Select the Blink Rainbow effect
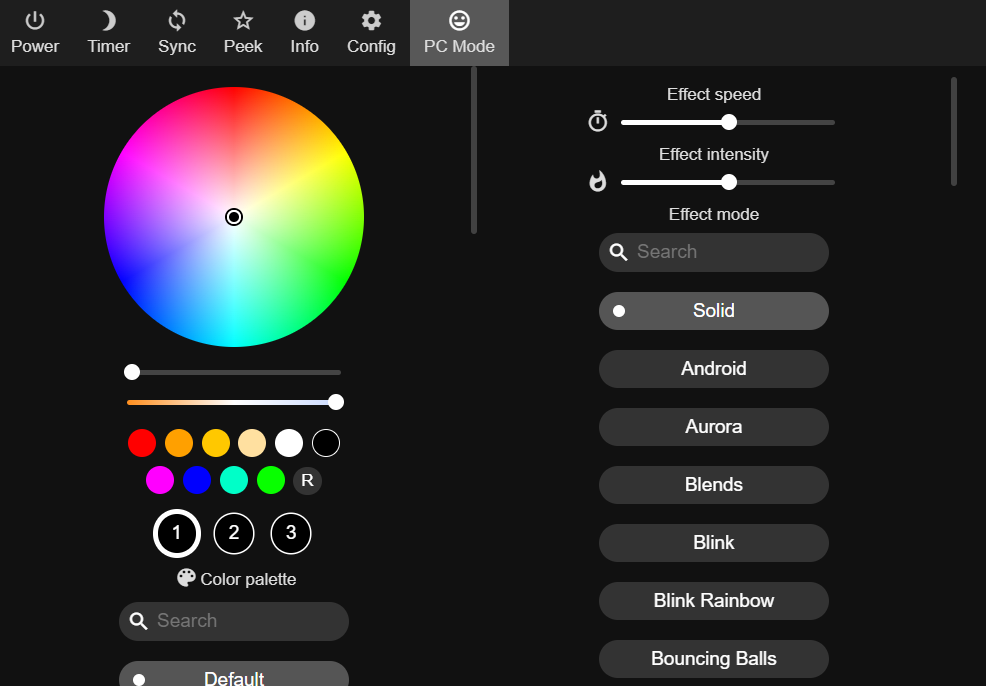This screenshot has width=986, height=686. (714, 600)
